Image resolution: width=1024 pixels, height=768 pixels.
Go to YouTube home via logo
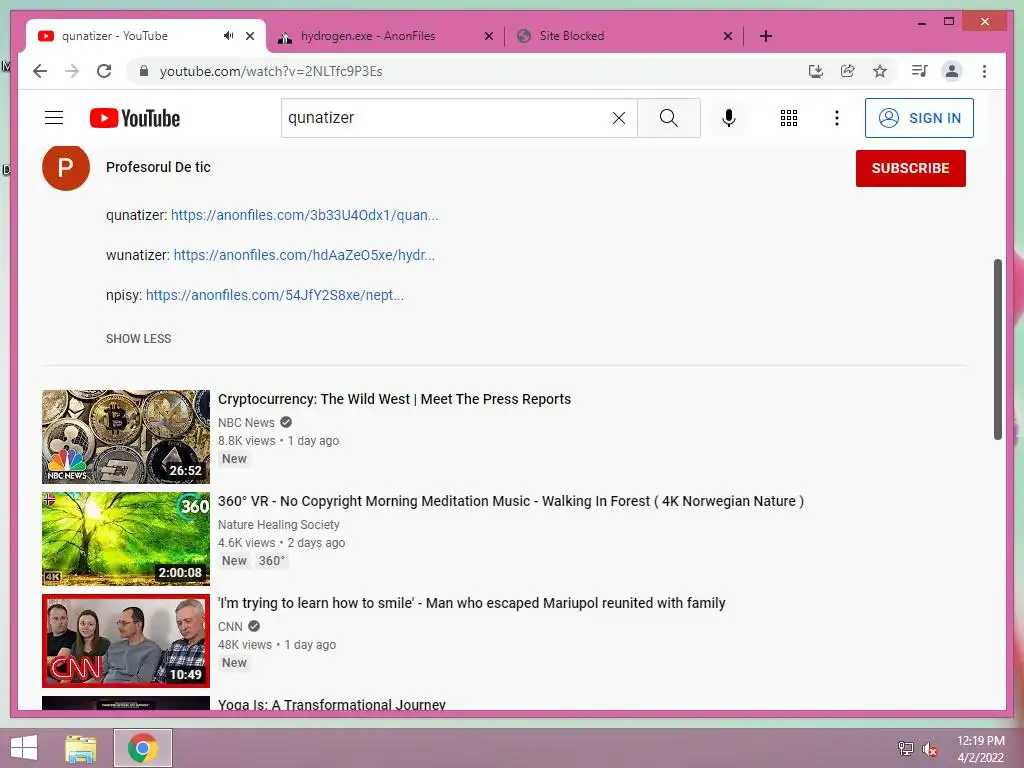pos(135,118)
